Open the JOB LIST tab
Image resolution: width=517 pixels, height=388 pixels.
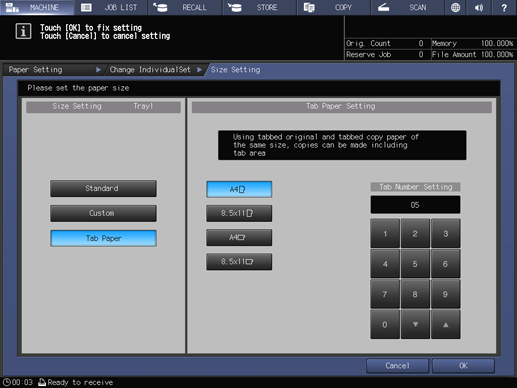tap(111, 7)
